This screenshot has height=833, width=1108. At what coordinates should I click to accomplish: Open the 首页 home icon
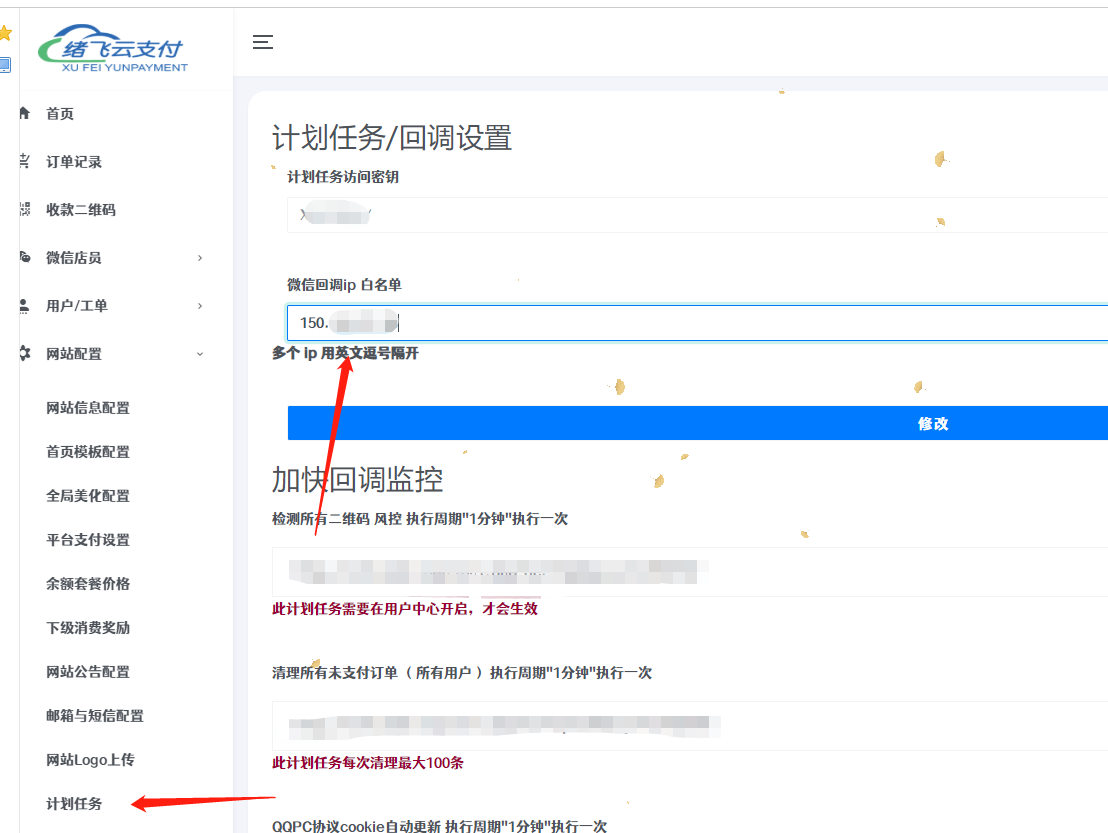coord(22,113)
